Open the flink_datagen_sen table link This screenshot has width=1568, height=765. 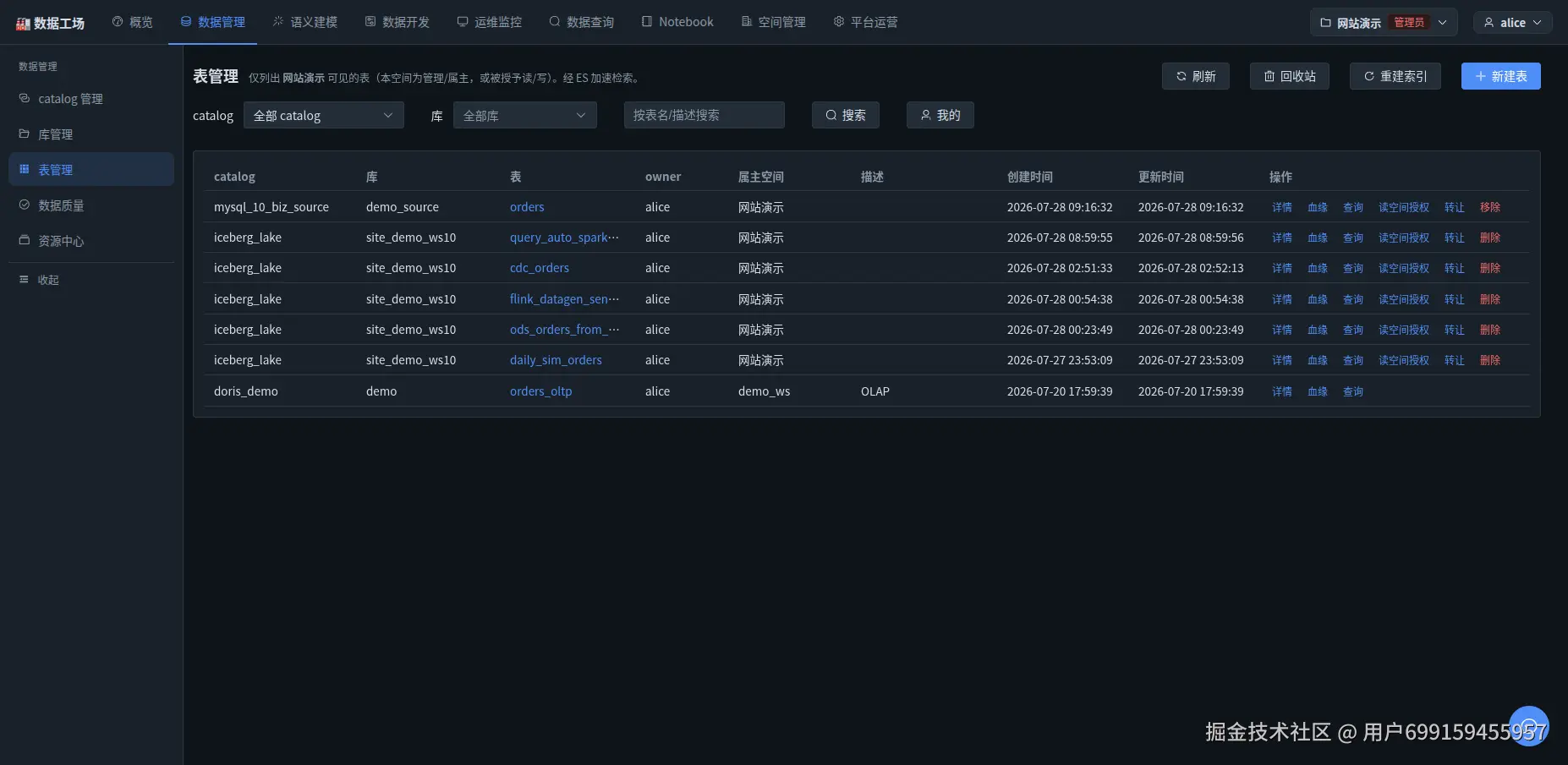pyautogui.click(x=564, y=299)
